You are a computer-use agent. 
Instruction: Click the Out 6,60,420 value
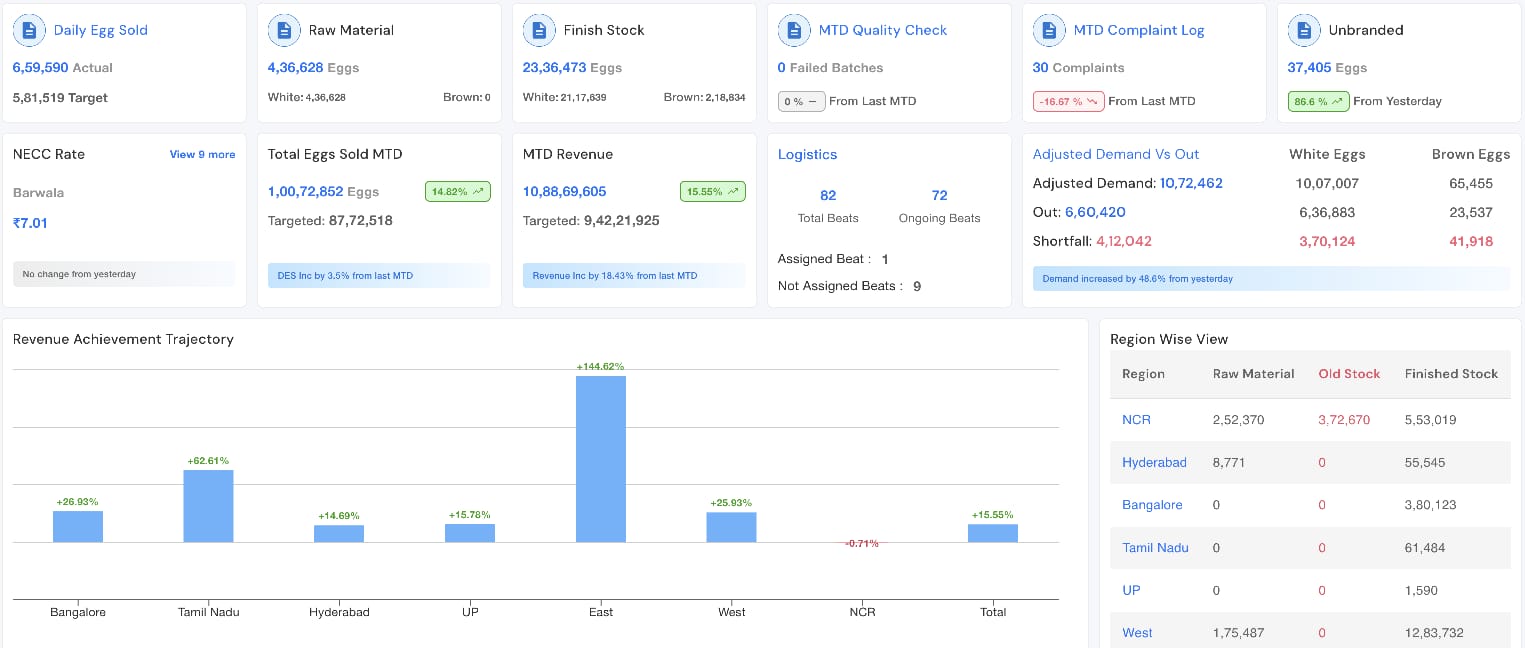pyautogui.click(x=1095, y=212)
